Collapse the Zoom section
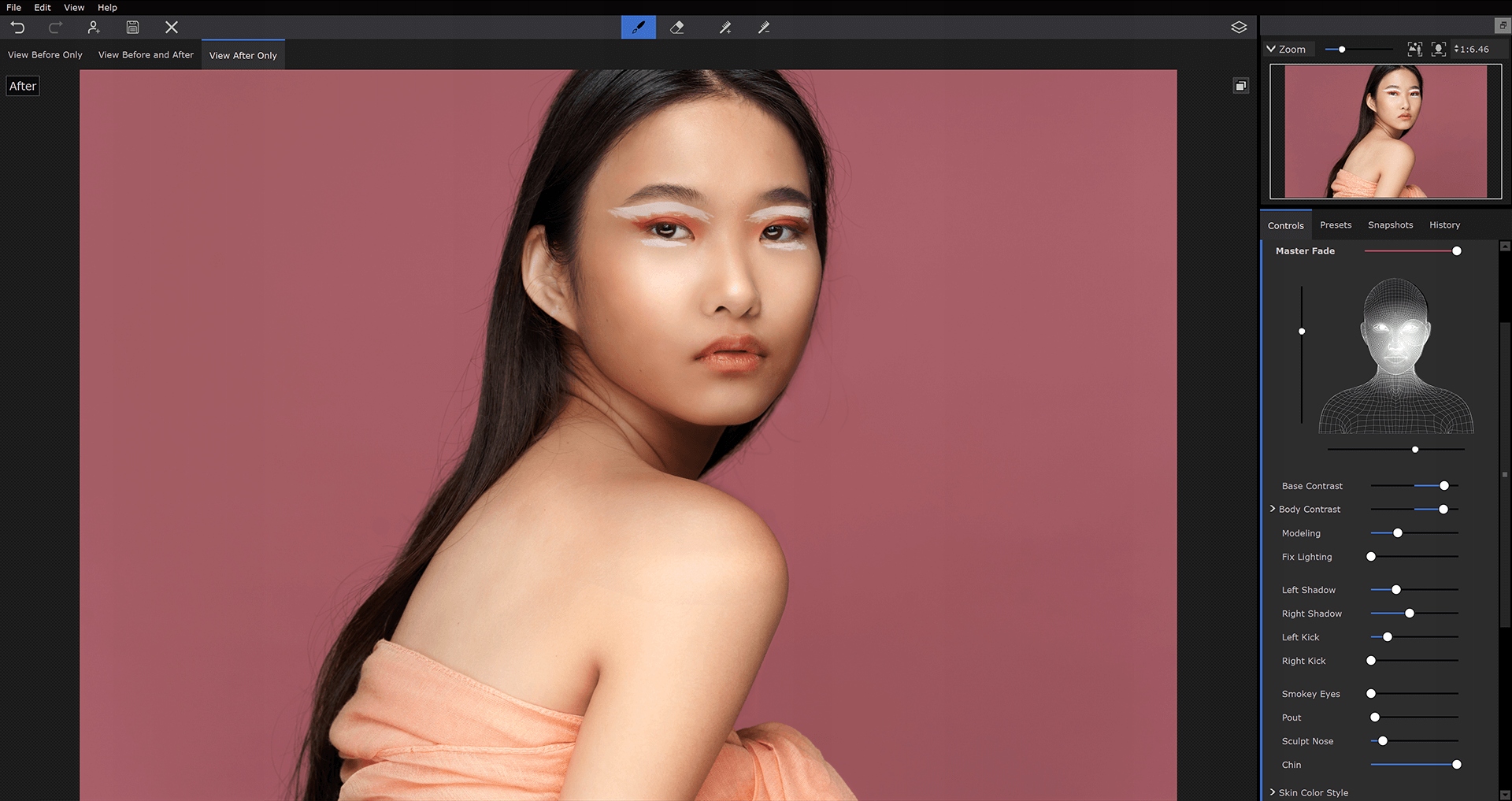 tap(1271, 49)
